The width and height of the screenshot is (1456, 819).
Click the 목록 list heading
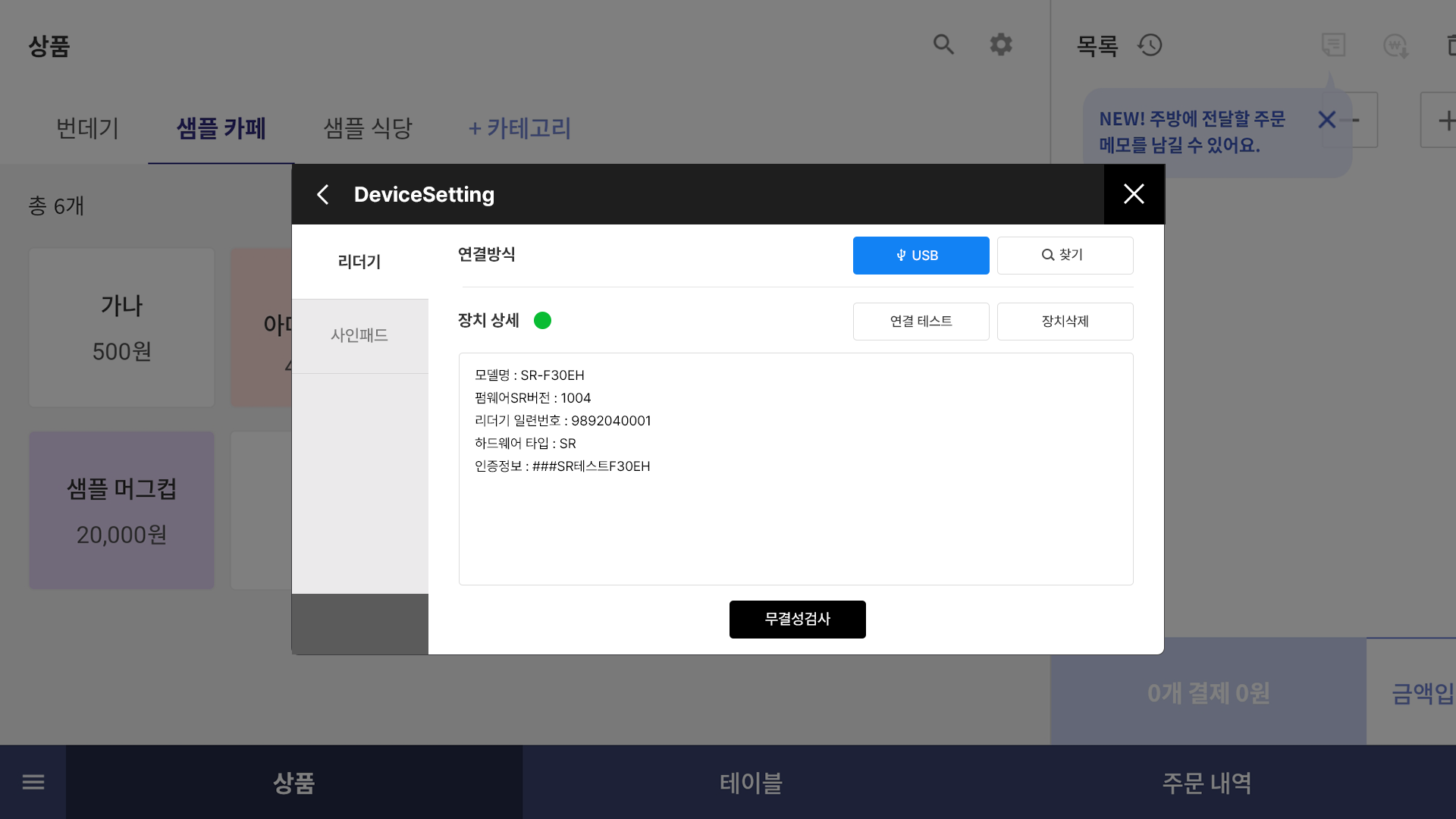1097,46
